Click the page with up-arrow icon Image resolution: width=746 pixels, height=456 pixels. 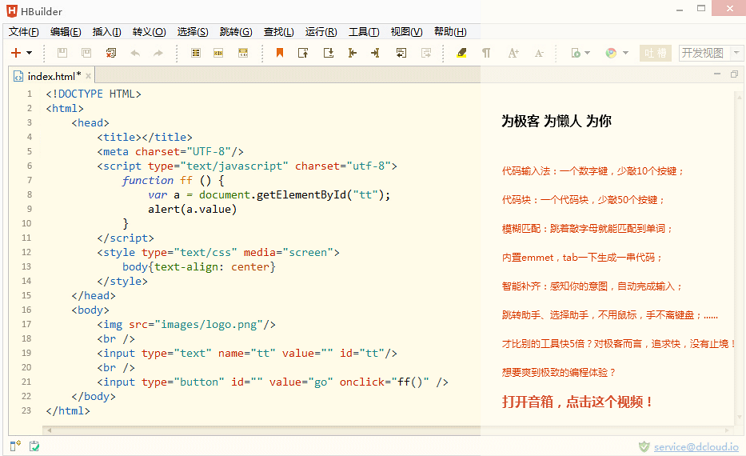(303, 53)
